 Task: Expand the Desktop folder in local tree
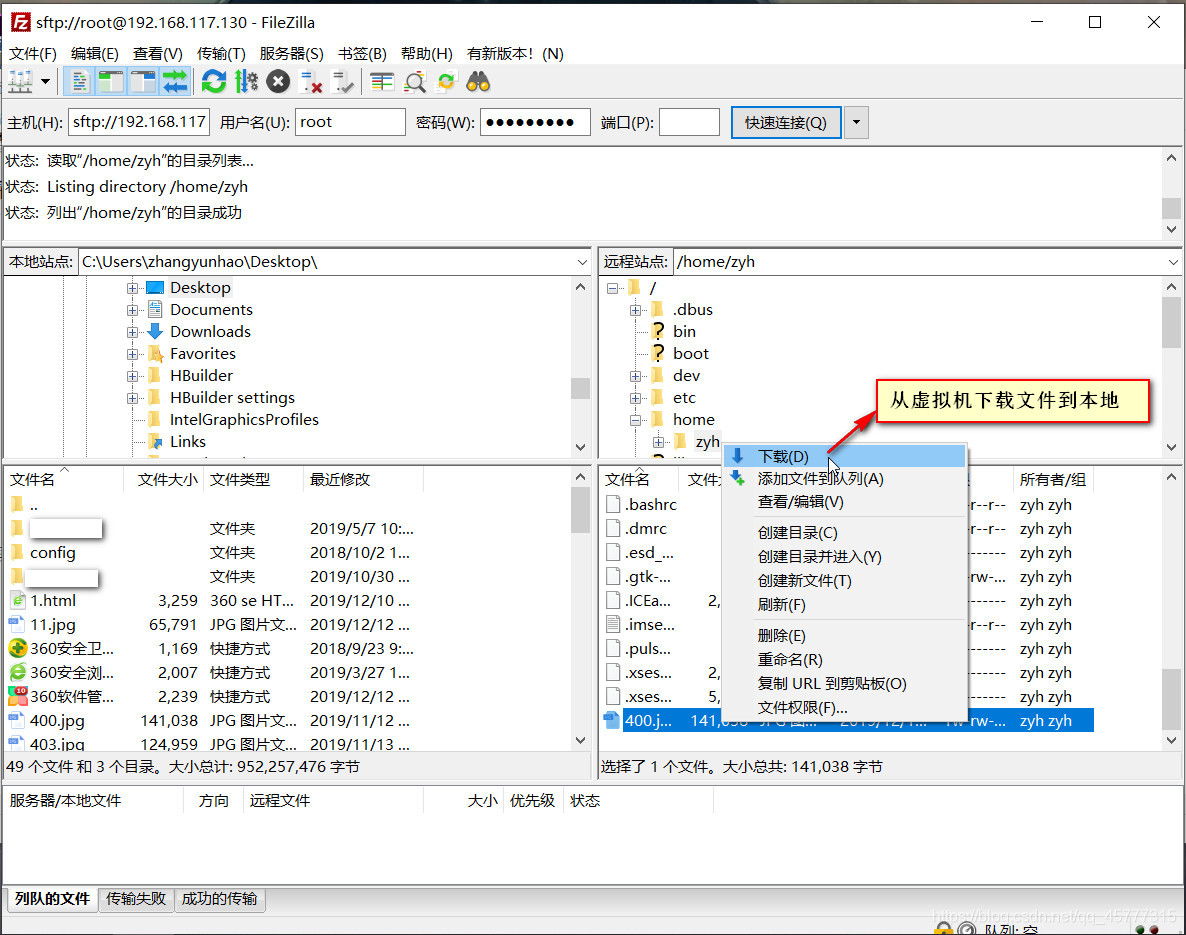click(132, 288)
